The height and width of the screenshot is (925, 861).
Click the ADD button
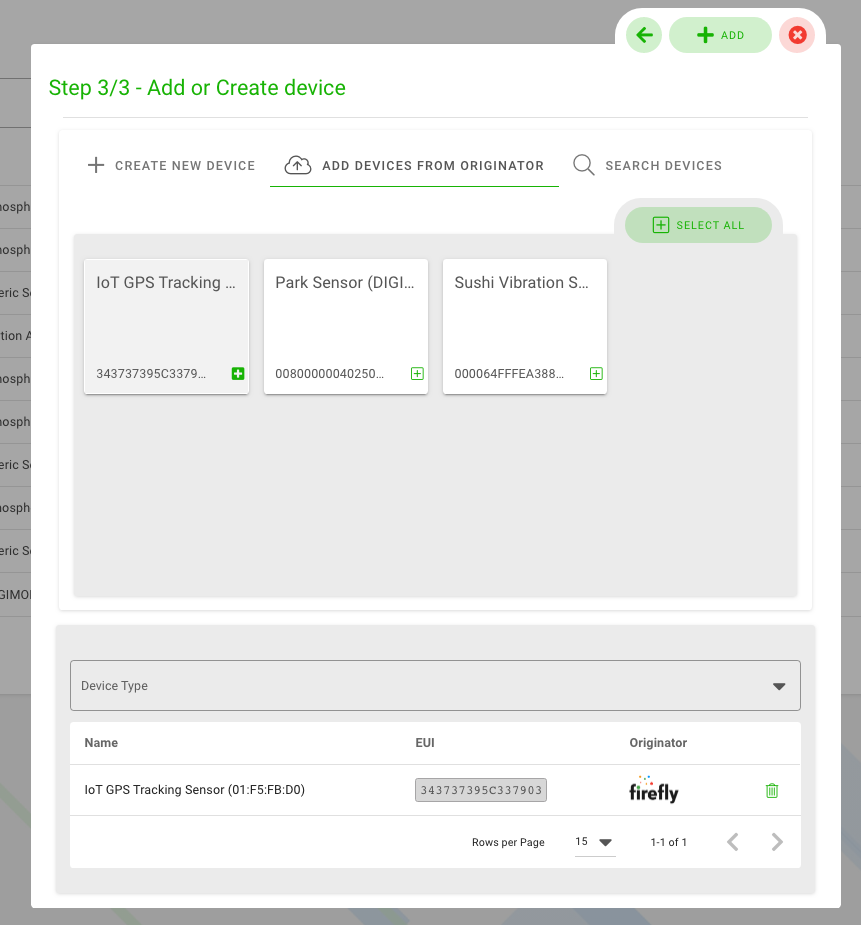[x=720, y=35]
